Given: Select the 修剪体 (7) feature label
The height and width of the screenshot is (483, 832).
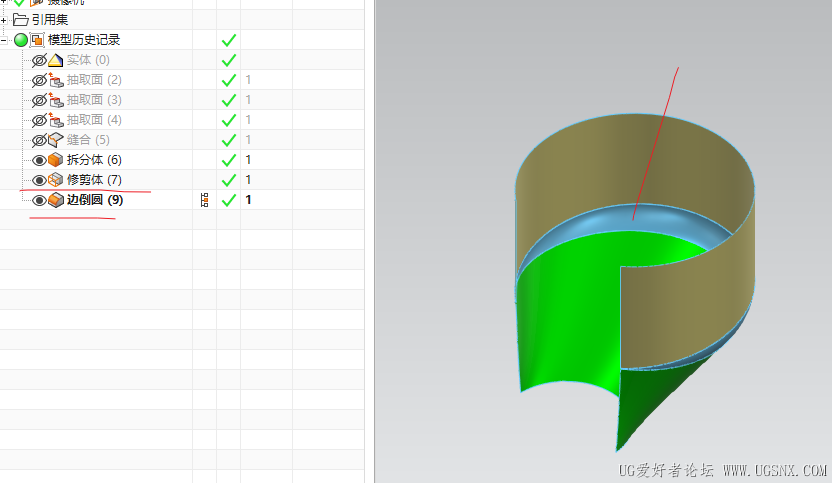Looking at the screenshot, I should (94, 180).
